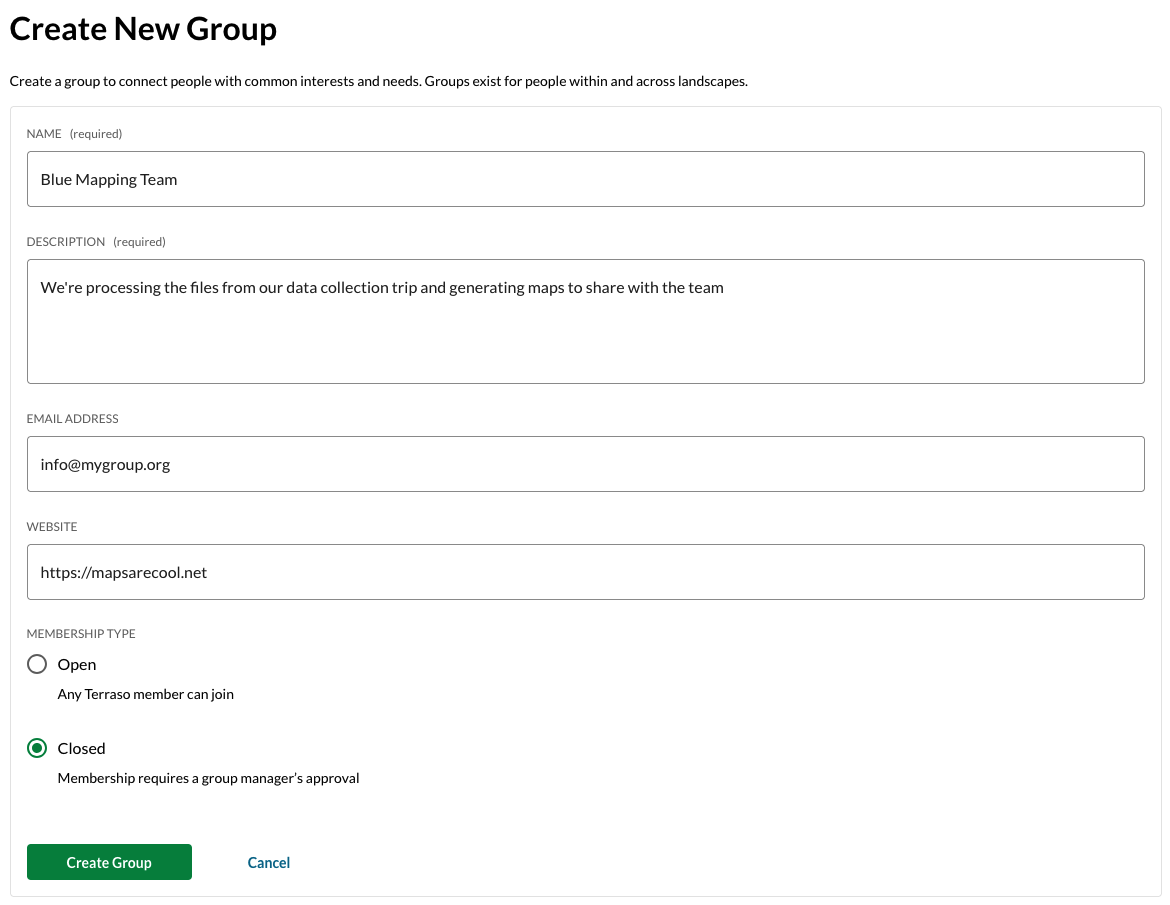The image size is (1170, 905).
Task: Click the 'WEBSITE' label
Action: (x=51, y=527)
